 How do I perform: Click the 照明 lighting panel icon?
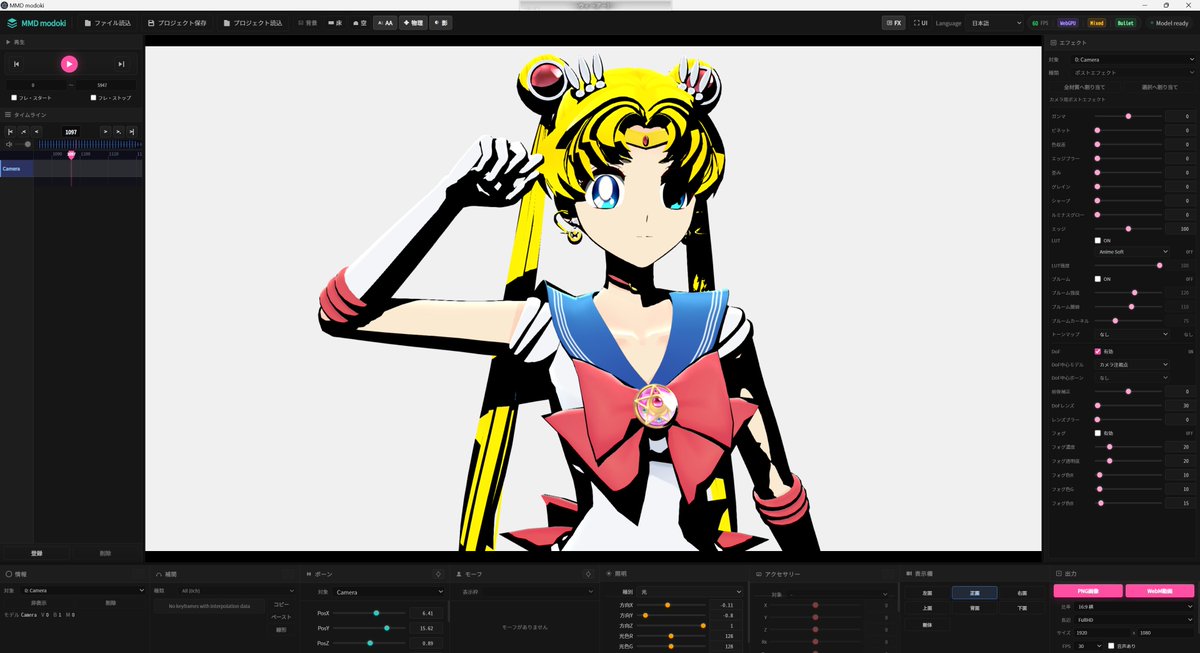(x=610, y=574)
